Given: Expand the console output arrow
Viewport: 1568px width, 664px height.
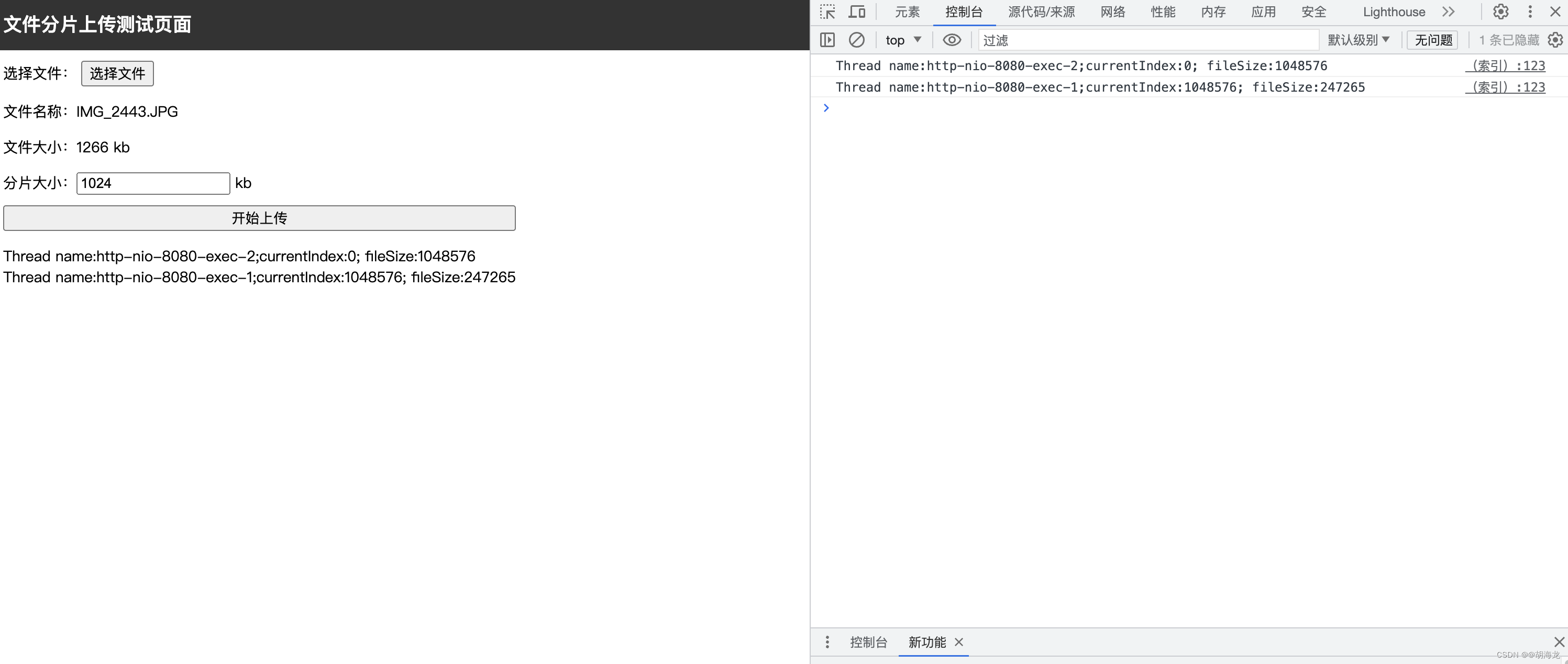Looking at the screenshot, I should coord(826,108).
